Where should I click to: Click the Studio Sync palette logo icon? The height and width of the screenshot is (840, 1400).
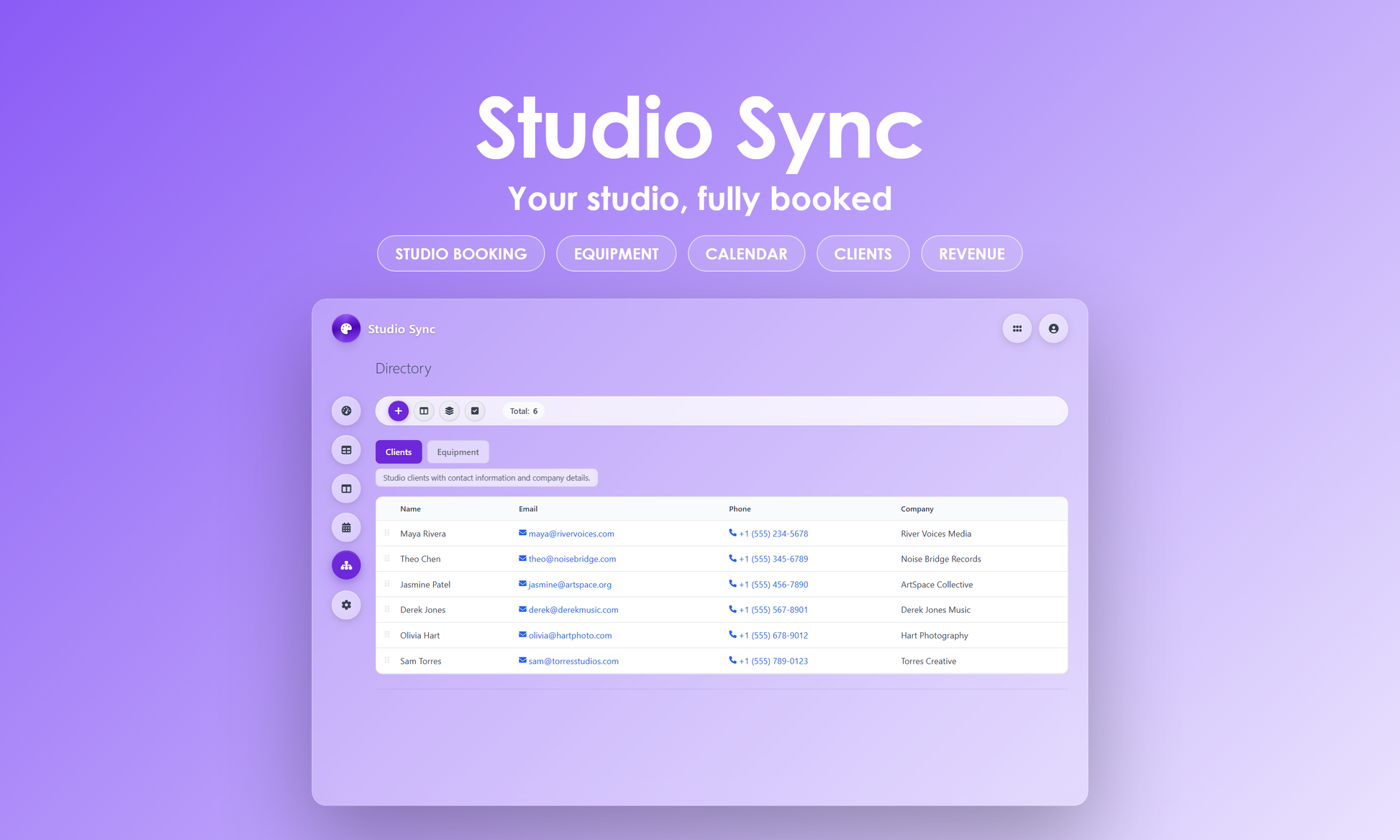click(346, 329)
